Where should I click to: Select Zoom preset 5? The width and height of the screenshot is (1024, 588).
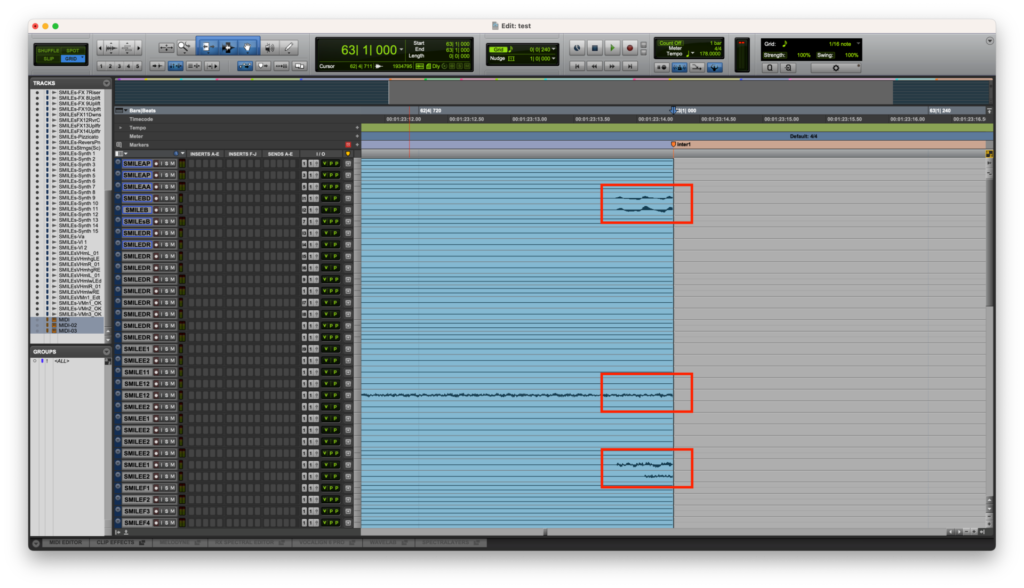137,66
